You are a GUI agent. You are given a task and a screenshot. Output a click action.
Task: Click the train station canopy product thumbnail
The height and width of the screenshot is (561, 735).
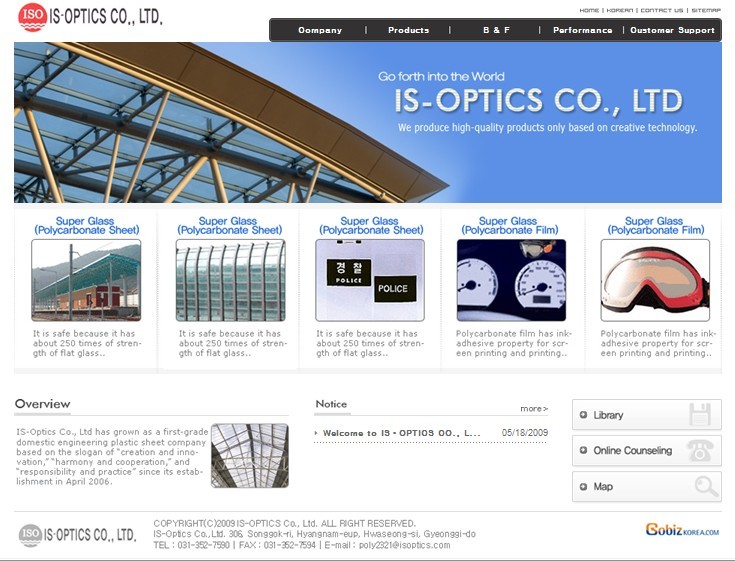86,280
